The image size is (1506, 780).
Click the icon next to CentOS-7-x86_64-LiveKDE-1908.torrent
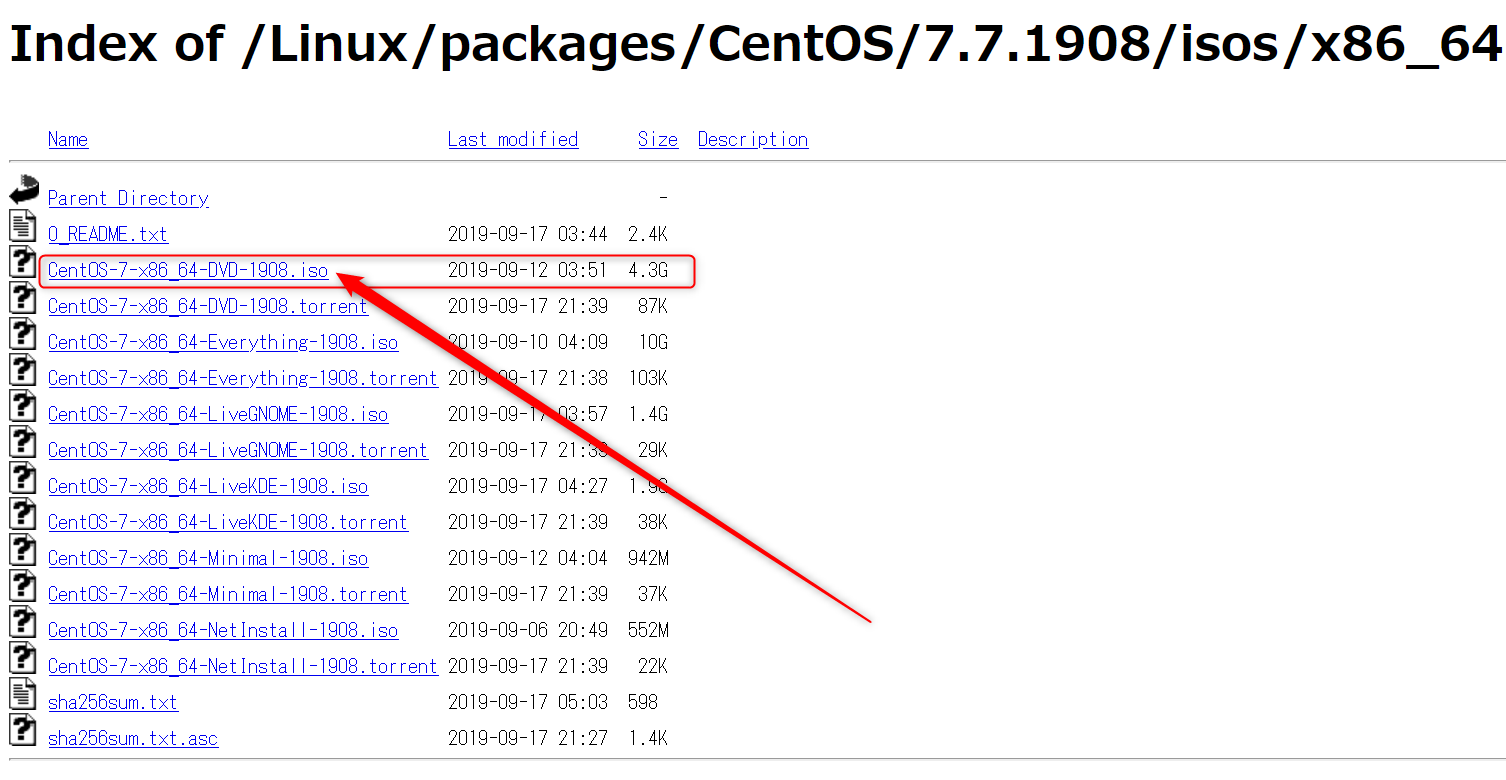22,513
